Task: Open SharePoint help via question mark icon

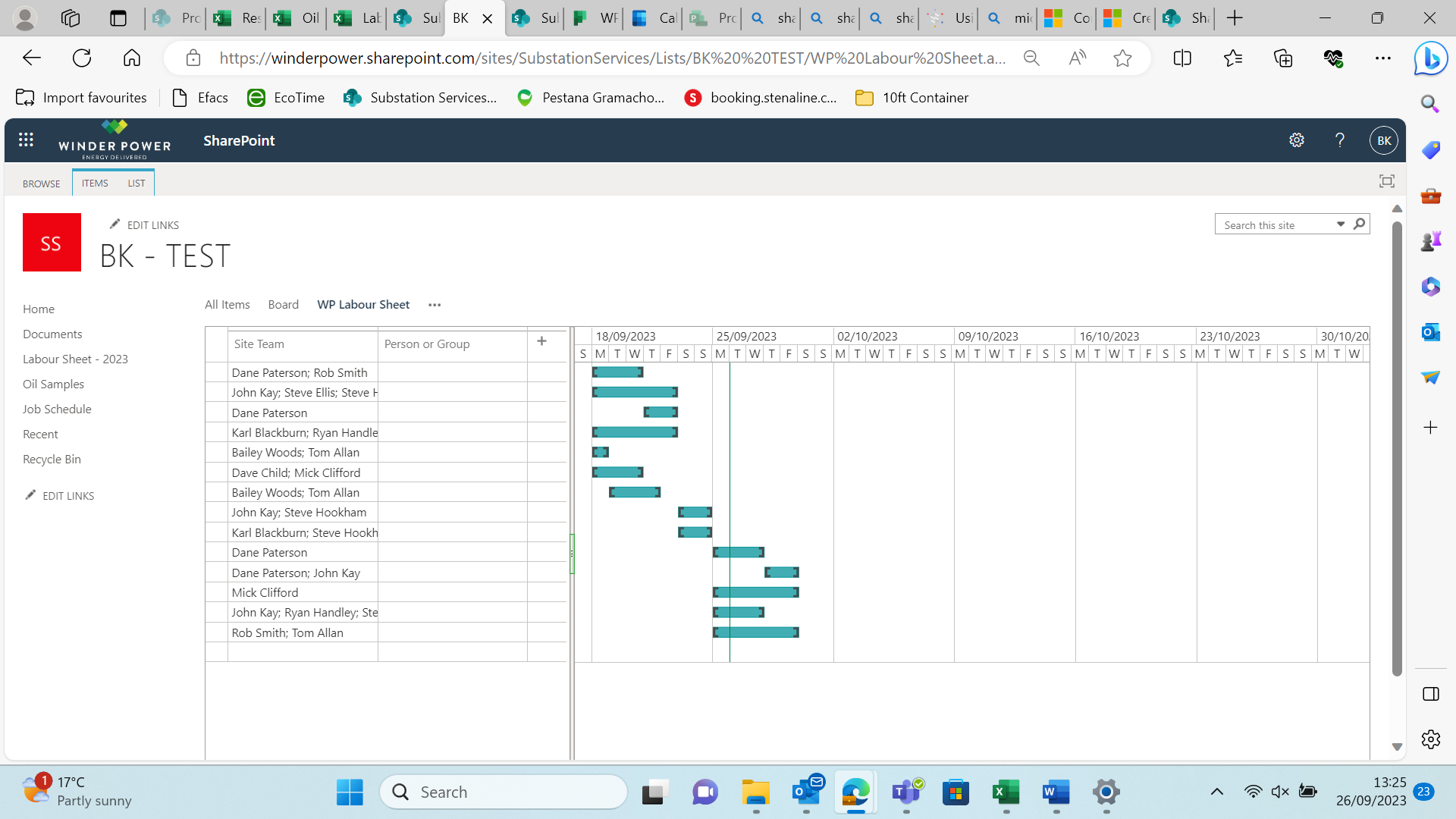Action: pyautogui.click(x=1339, y=140)
